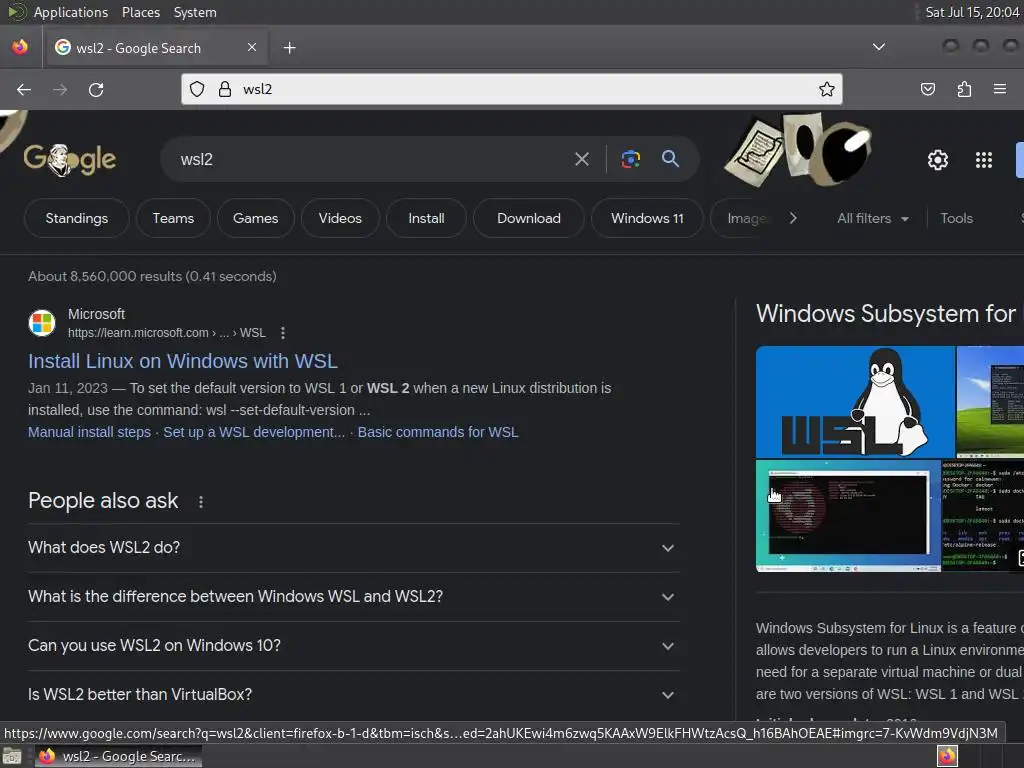Select the Download filter chip
This screenshot has width=1024, height=768.
coord(528,218)
